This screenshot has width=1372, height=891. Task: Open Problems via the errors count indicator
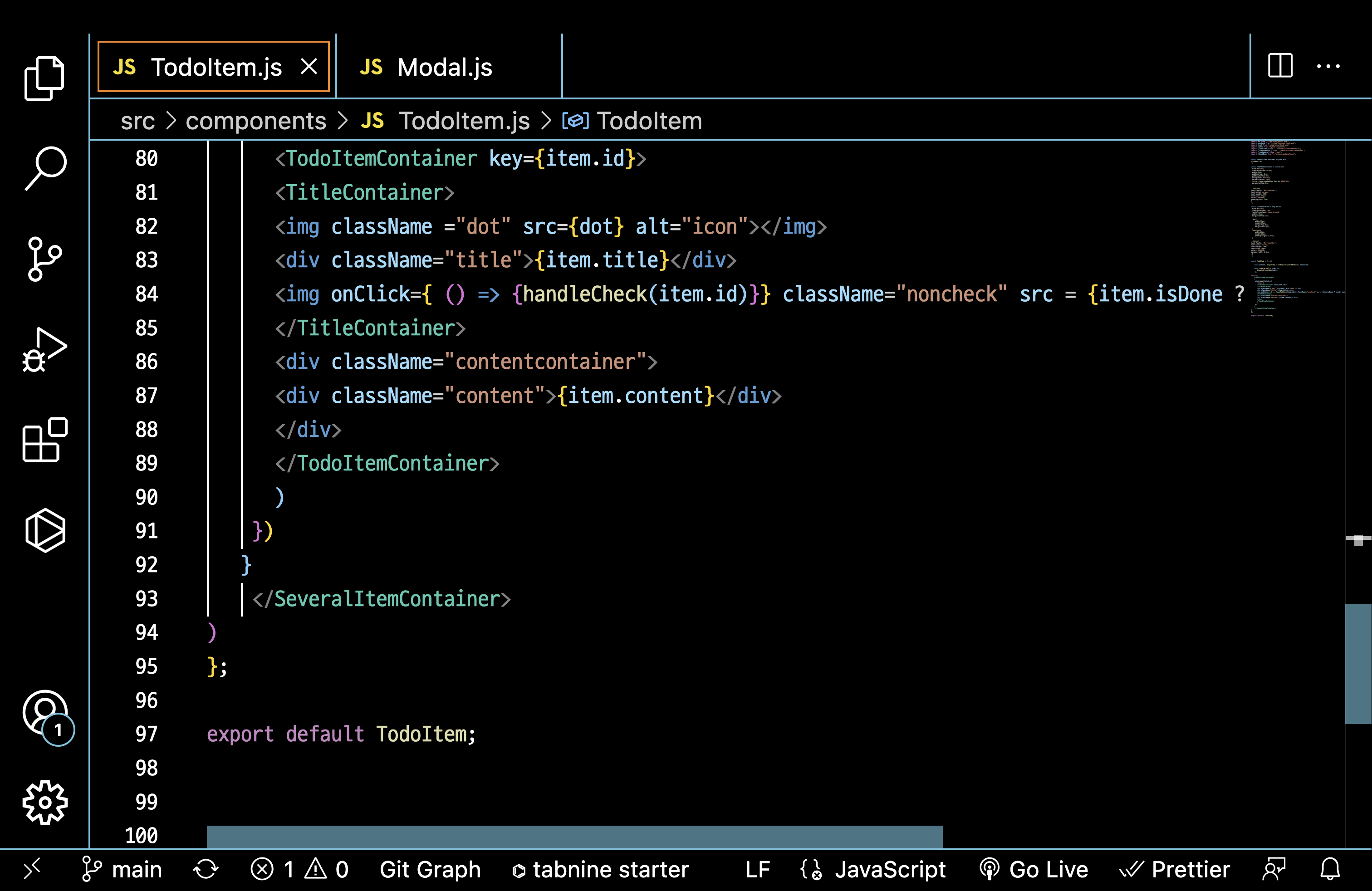tap(272, 869)
